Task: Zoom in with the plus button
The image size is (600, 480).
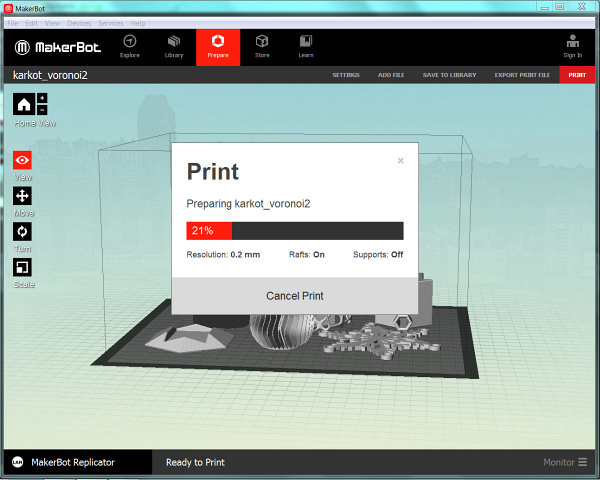Action: (x=42, y=98)
